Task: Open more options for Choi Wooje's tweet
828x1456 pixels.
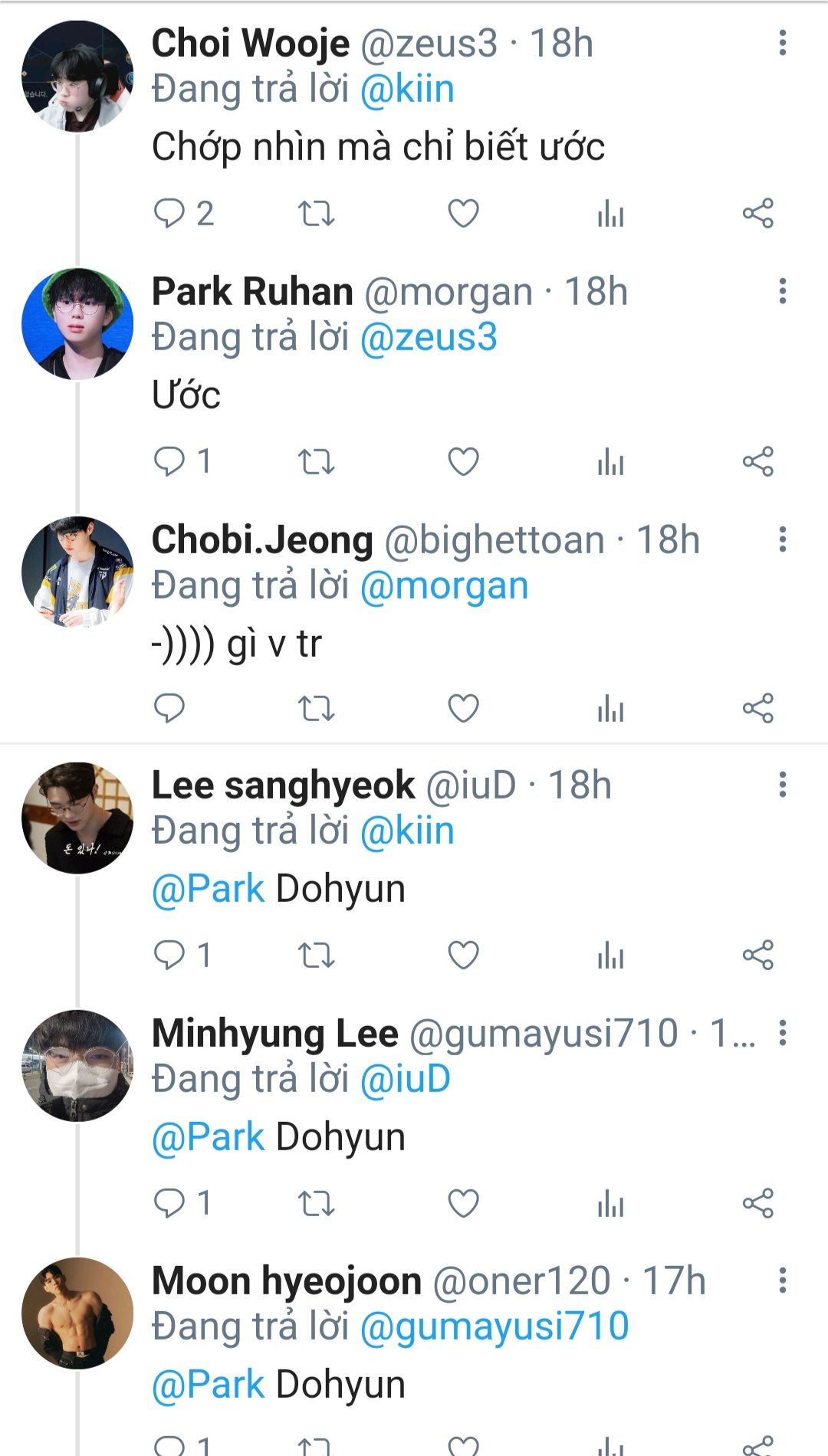Action: coord(782,43)
